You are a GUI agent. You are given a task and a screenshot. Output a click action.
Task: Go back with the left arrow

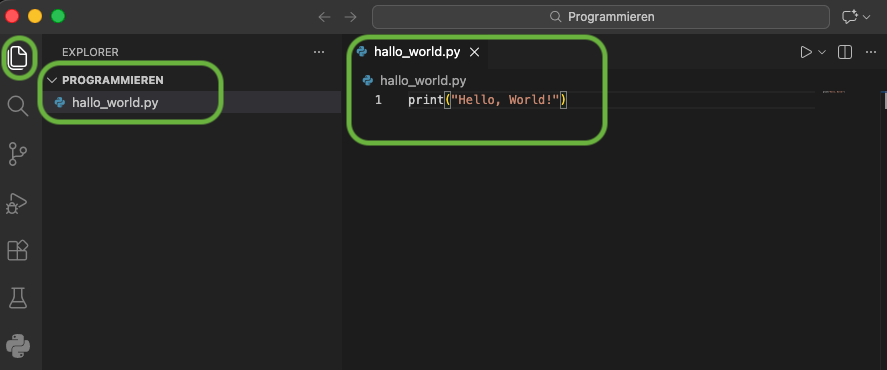pyautogui.click(x=324, y=17)
